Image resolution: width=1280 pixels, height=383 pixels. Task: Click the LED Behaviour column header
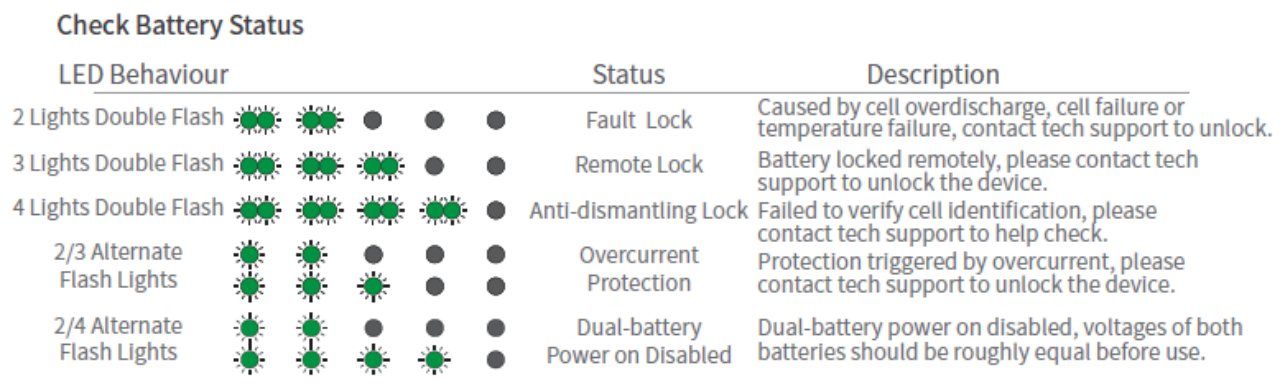(144, 75)
